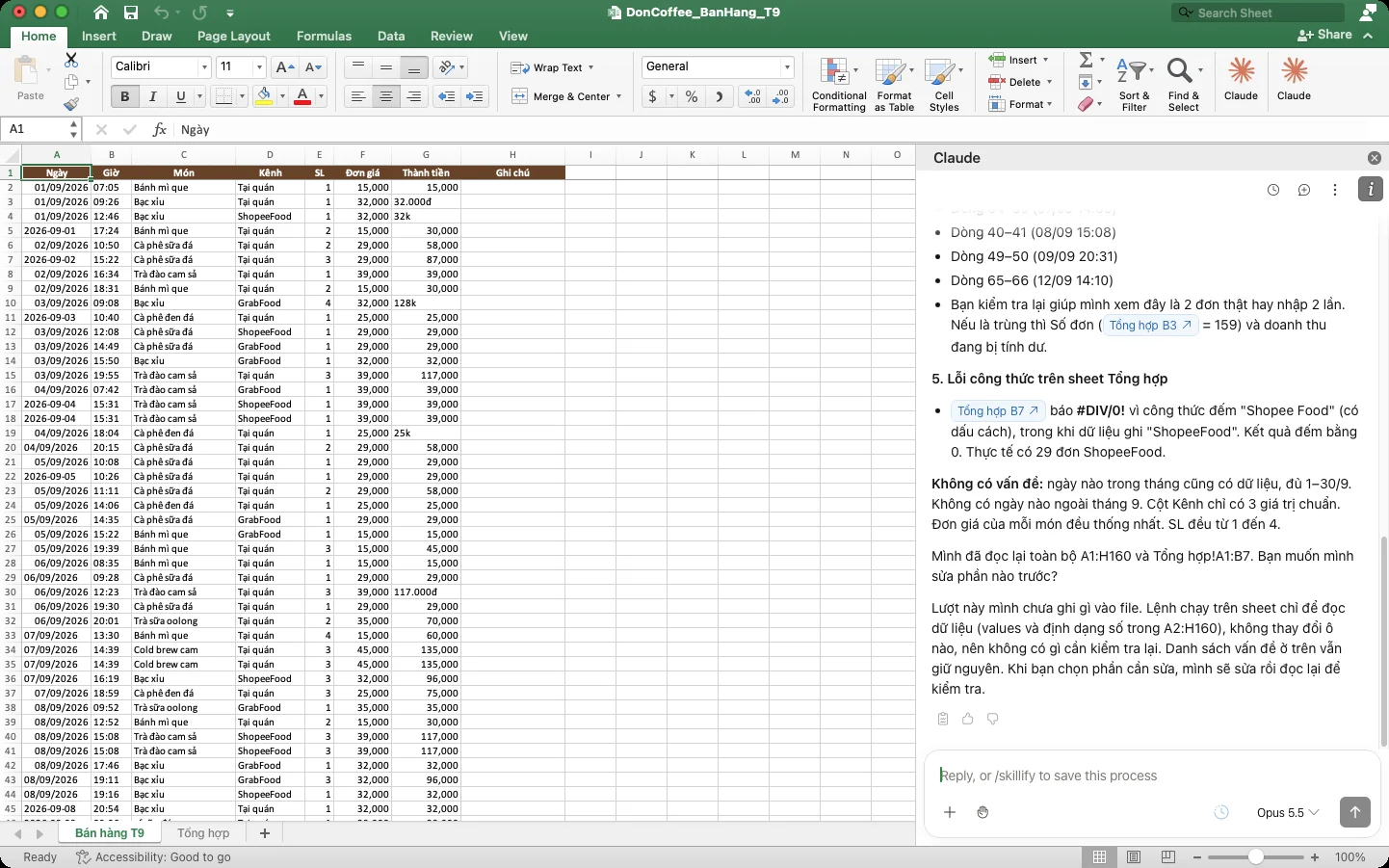
Task: Switch to the Insert ribbon tab
Action: click(x=99, y=36)
